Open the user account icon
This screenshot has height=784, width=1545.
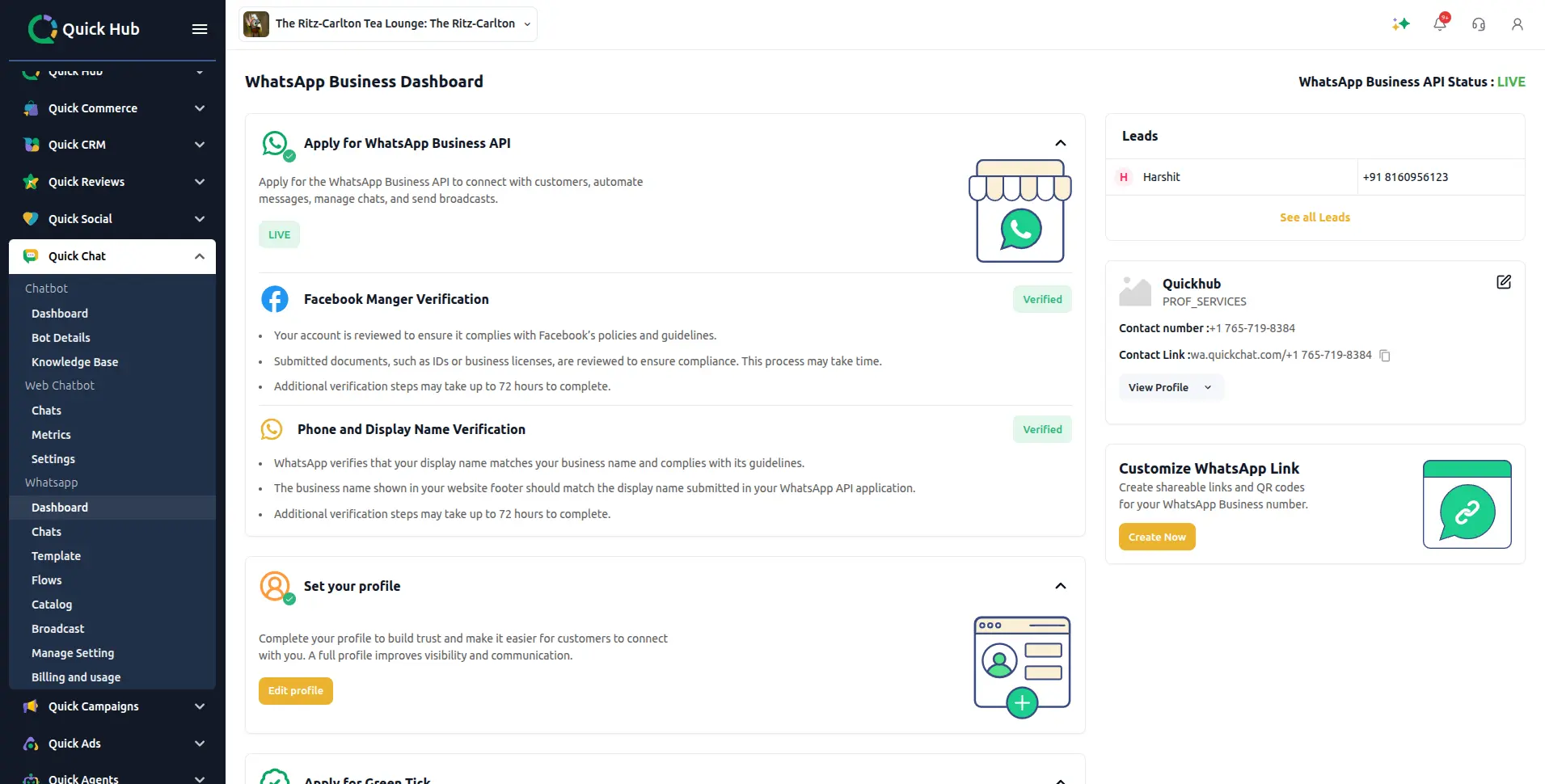1518,24
